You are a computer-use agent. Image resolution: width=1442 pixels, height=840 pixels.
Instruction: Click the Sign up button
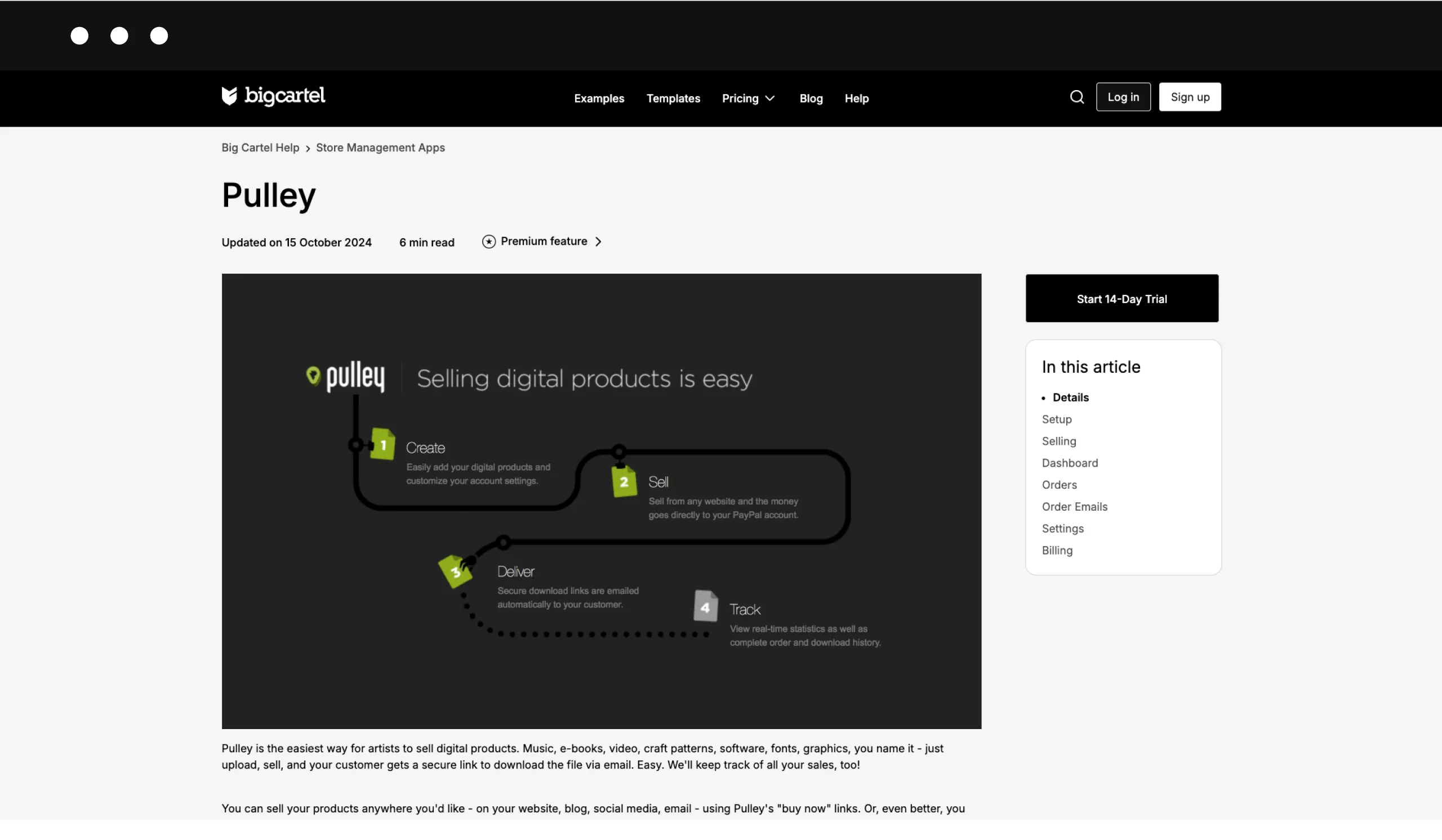pos(1189,97)
